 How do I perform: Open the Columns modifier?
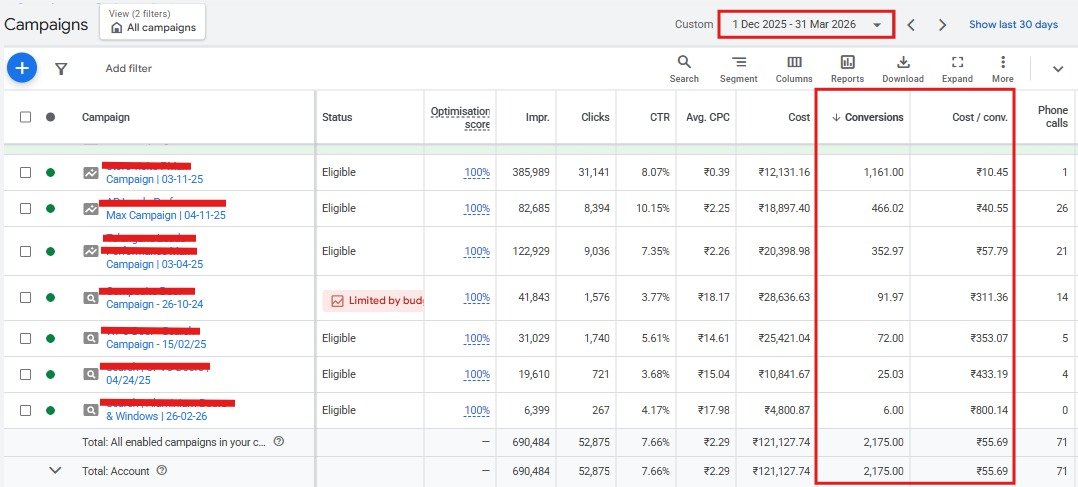click(x=793, y=68)
